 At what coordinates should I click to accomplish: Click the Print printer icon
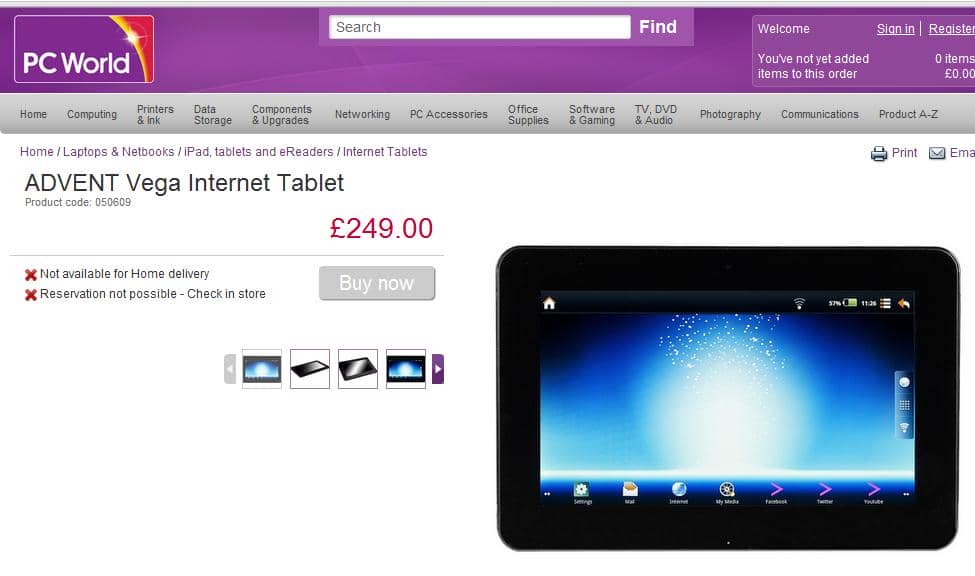879,153
